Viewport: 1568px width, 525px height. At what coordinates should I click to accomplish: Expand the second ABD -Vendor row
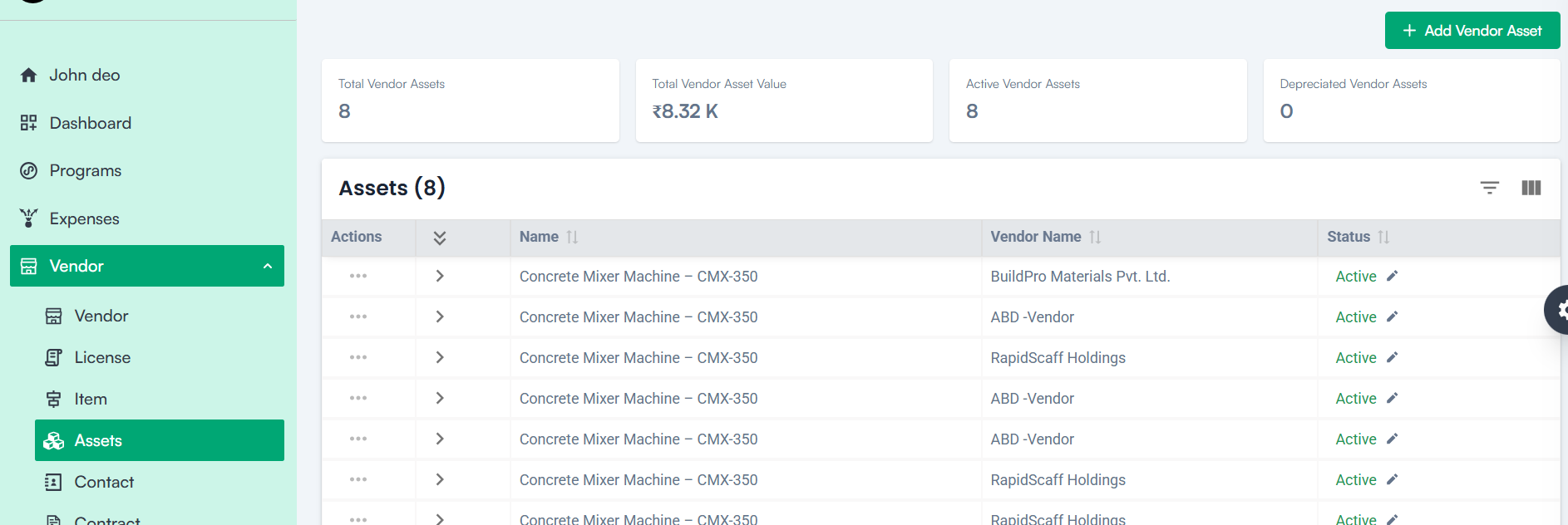pyautogui.click(x=440, y=398)
